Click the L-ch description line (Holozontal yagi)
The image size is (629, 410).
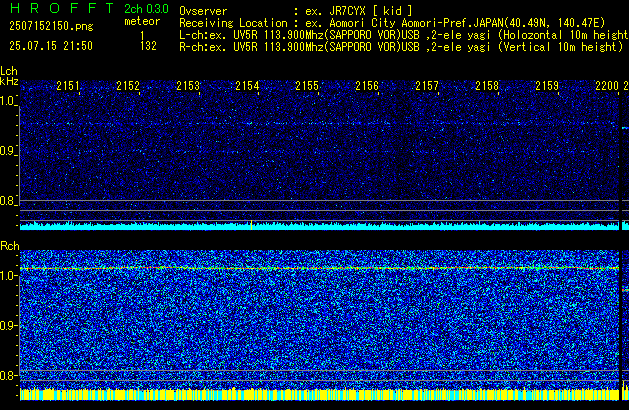click(x=404, y=35)
